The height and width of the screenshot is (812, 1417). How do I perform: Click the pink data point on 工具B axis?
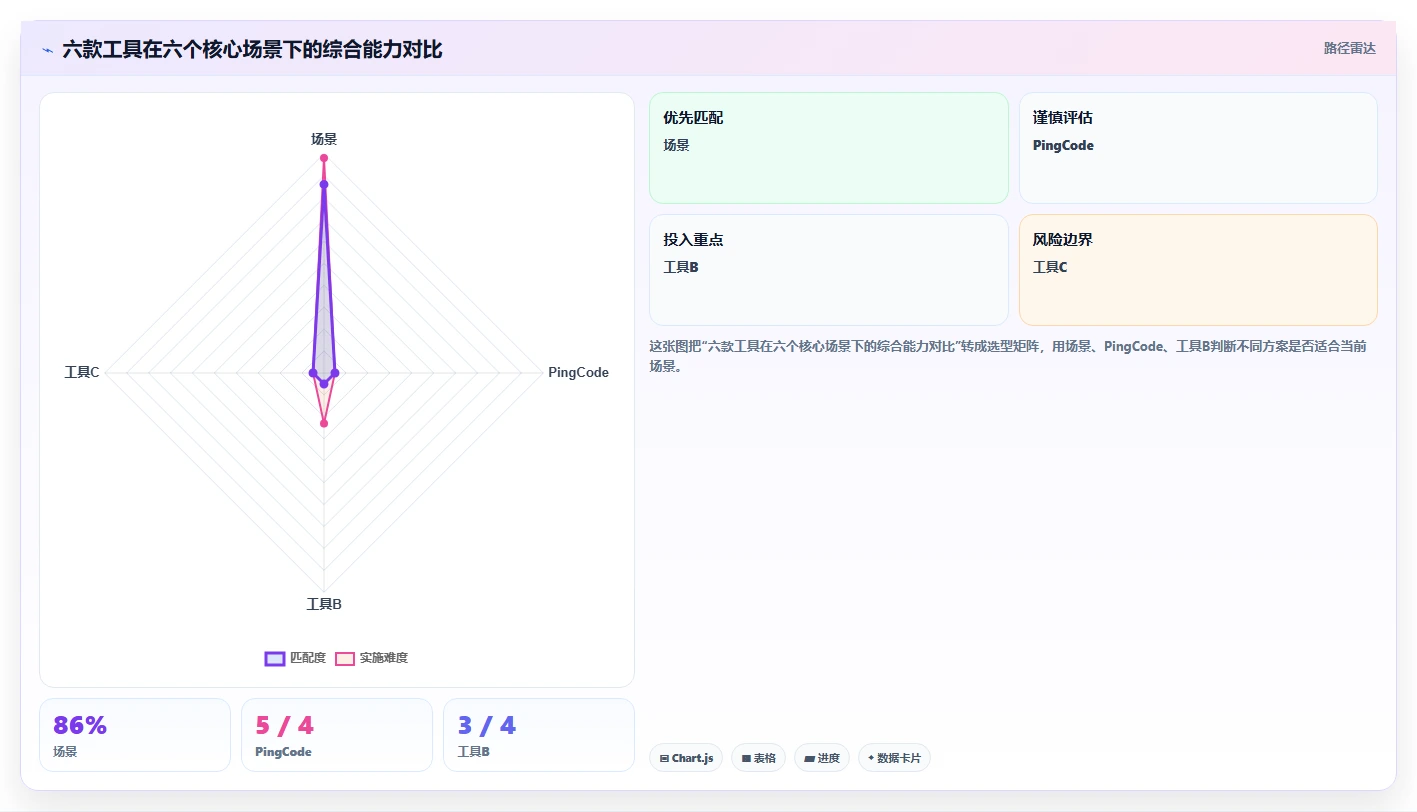(x=324, y=424)
